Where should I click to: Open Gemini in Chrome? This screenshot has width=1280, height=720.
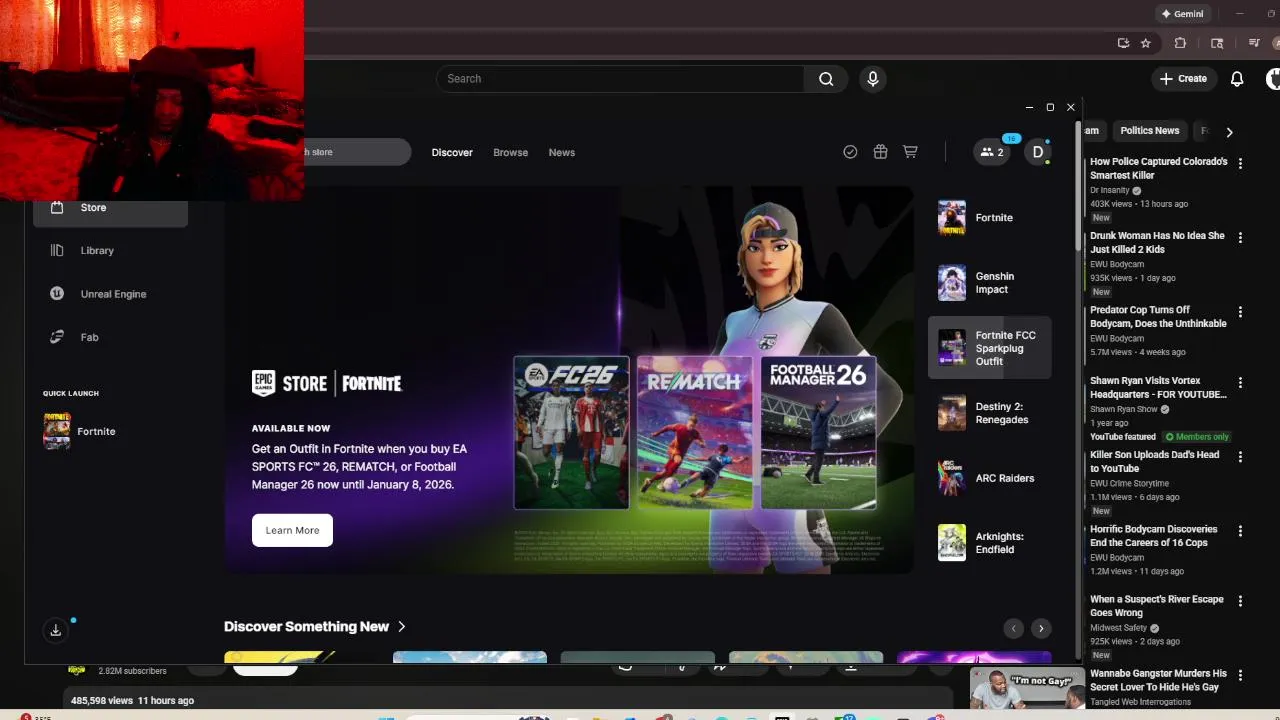1182,14
